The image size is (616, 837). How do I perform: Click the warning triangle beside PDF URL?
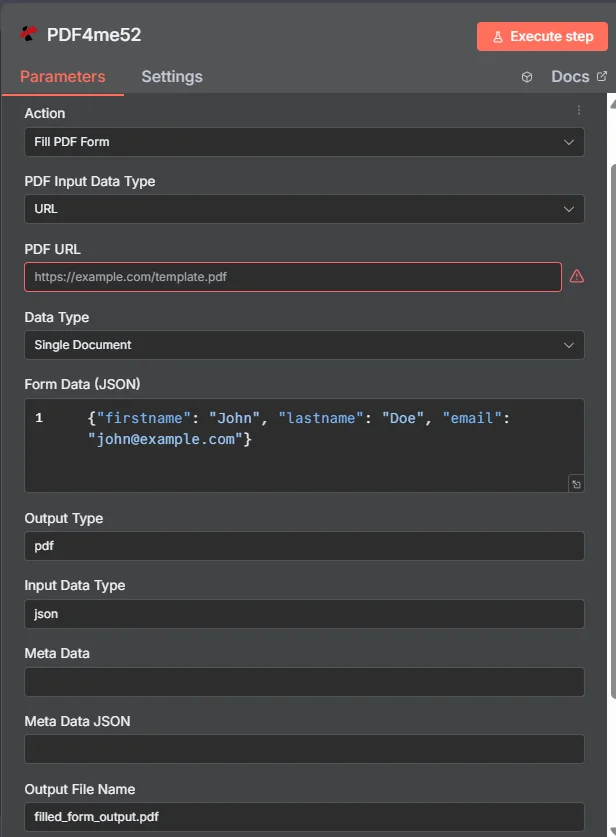click(576, 277)
